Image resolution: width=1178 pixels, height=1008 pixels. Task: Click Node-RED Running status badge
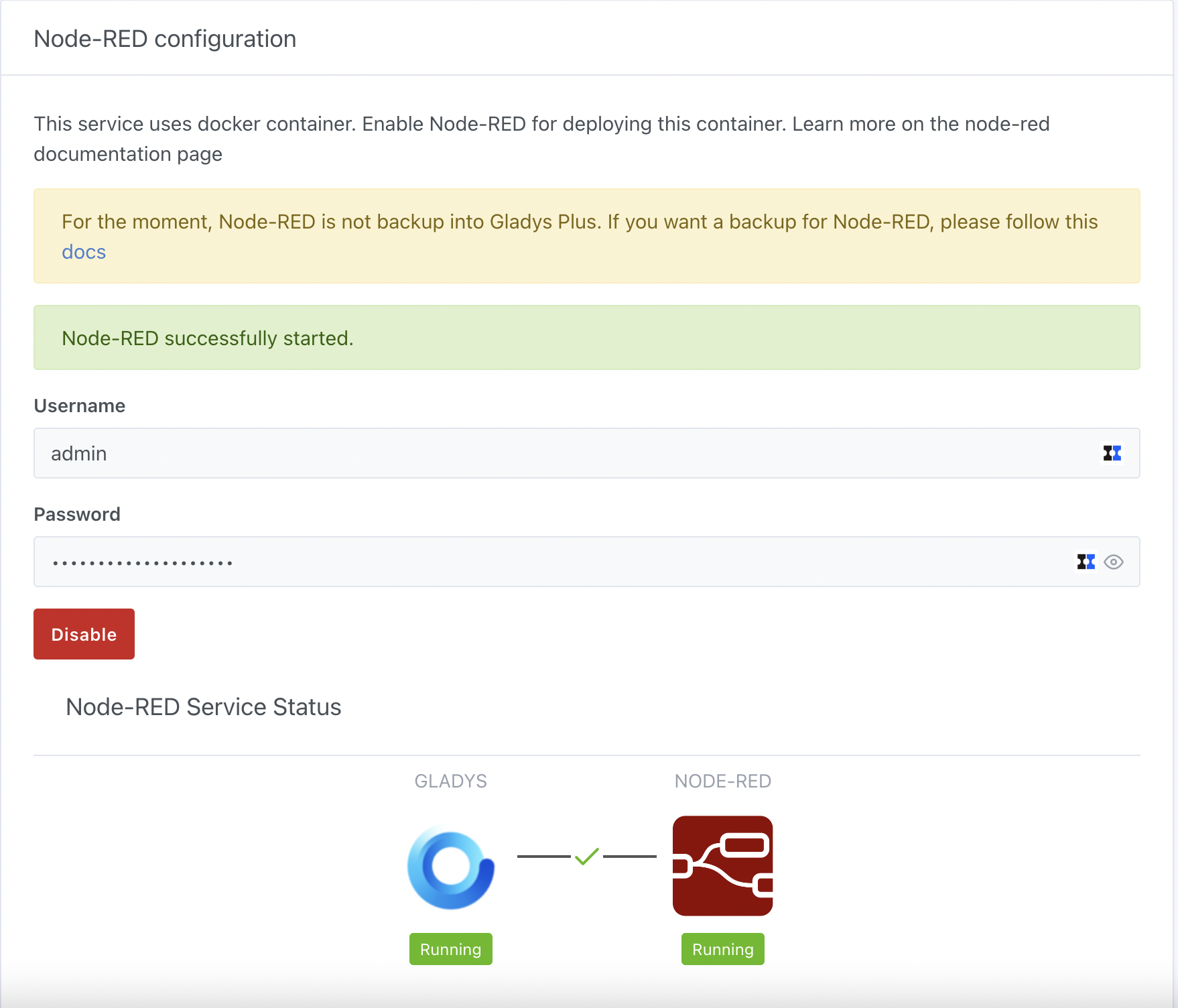pyautogui.click(x=722, y=949)
